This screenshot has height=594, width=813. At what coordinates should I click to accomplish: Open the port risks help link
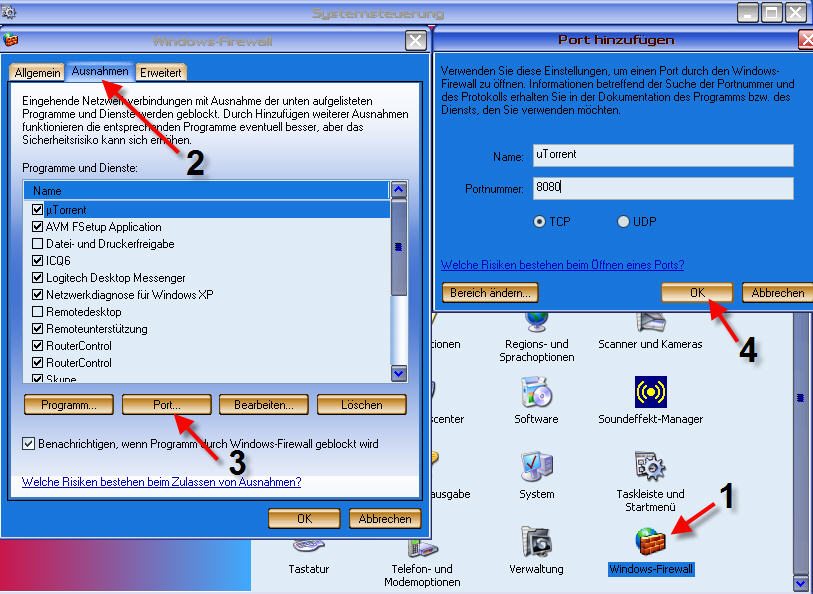point(563,265)
